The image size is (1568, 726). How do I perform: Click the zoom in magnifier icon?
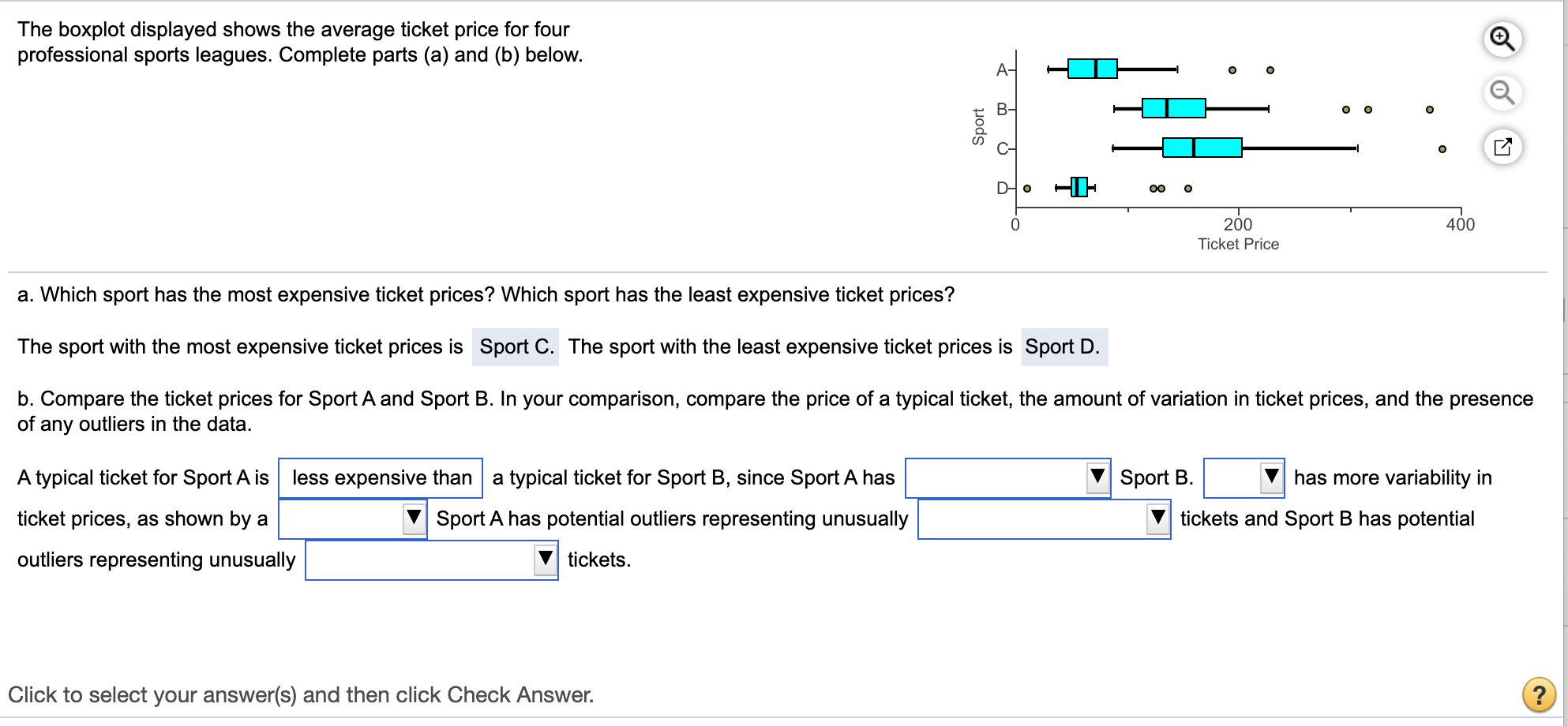point(1502,39)
